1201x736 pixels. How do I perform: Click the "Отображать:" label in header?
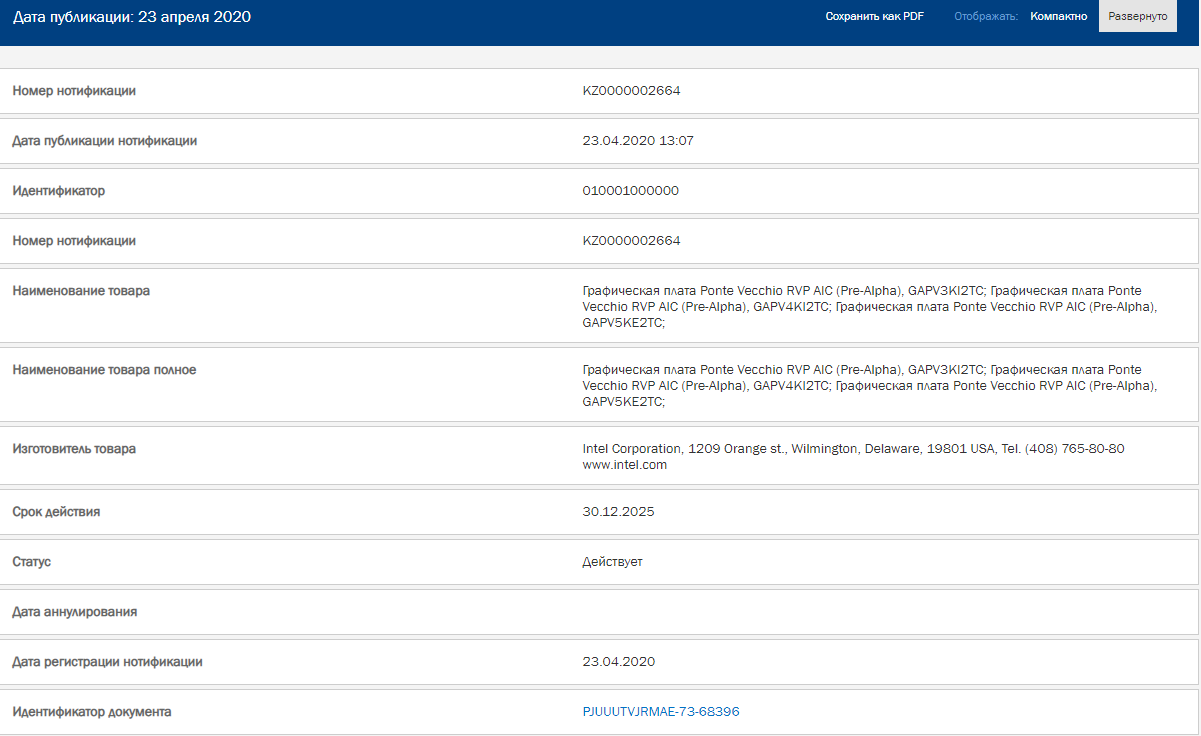coord(986,17)
